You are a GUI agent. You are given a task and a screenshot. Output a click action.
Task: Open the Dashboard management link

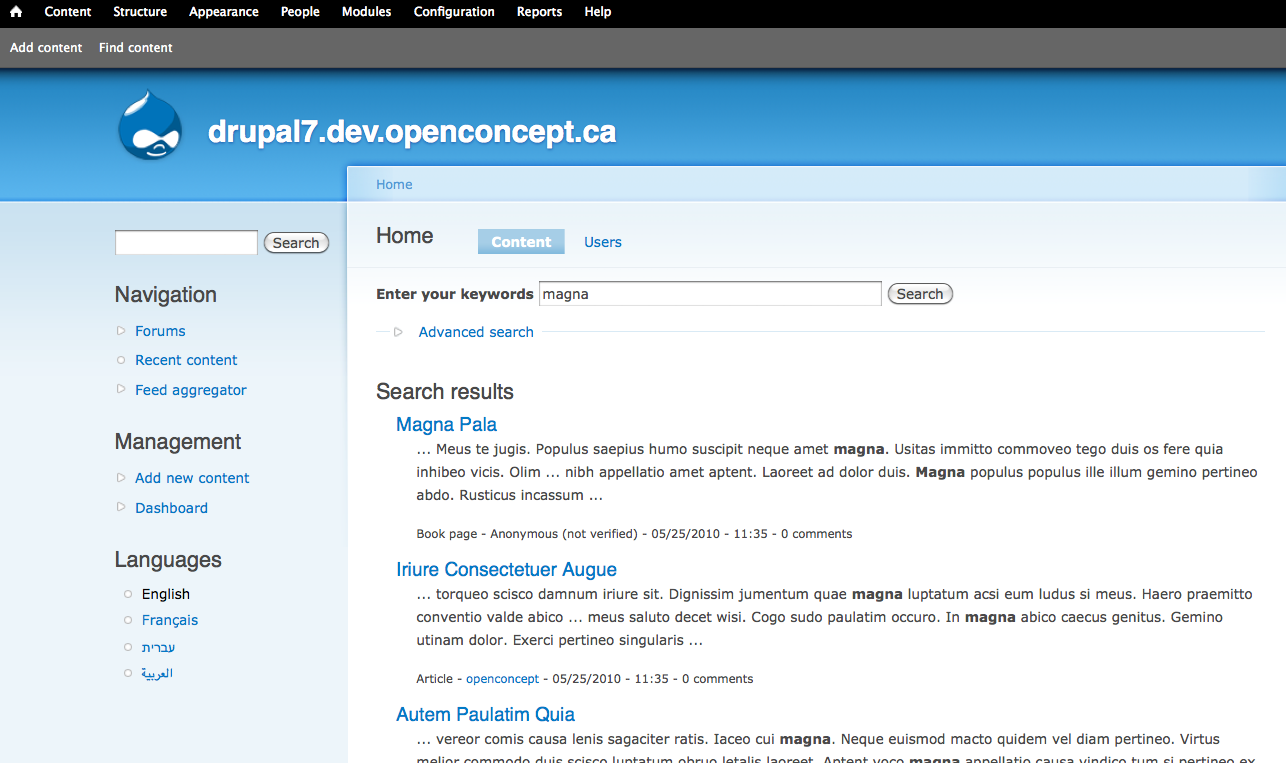(x=171, y=508)
